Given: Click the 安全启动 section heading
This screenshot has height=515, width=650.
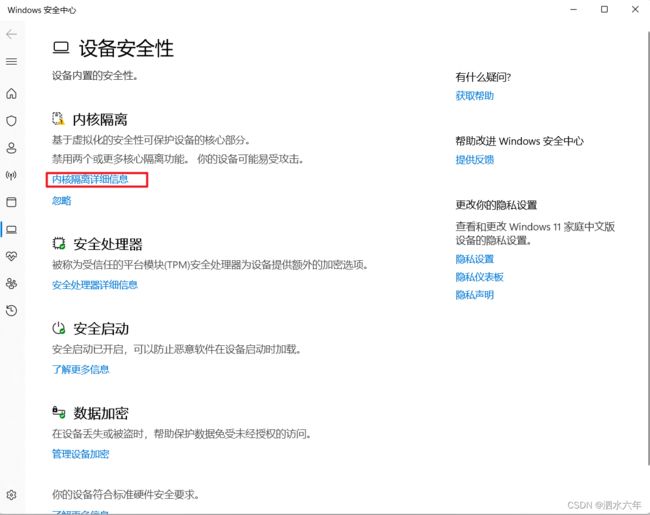Looking at the screenshot, I should tap(101, 329).
